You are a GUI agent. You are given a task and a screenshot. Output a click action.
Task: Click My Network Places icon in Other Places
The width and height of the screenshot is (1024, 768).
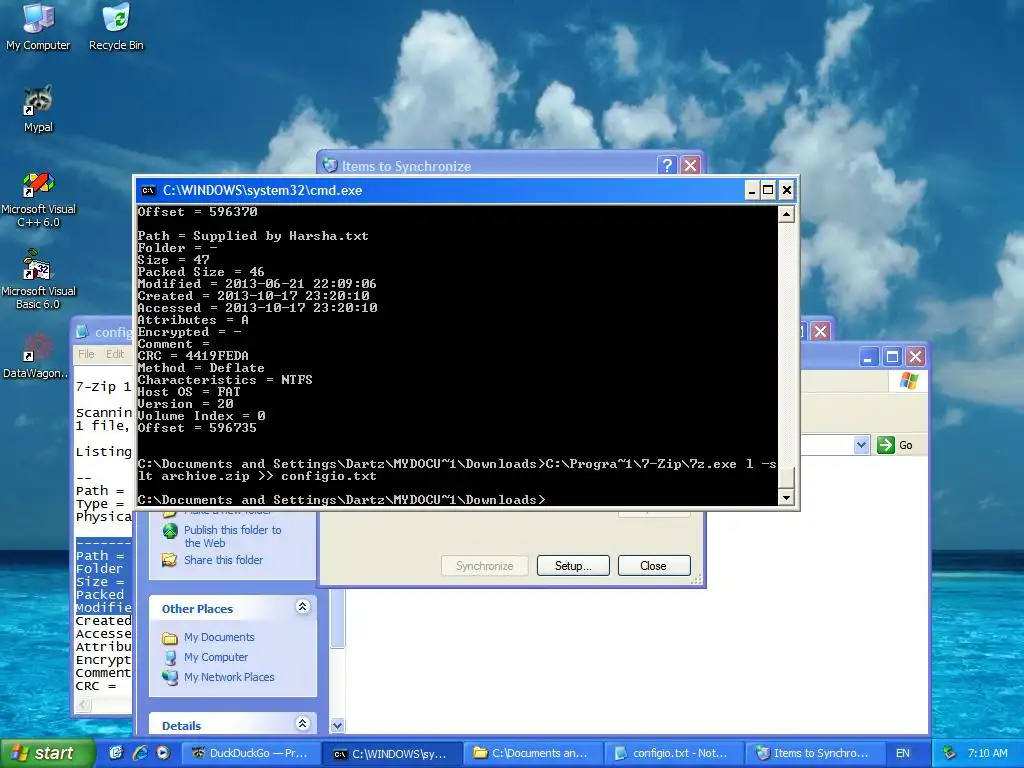click(x=170, y=677)
